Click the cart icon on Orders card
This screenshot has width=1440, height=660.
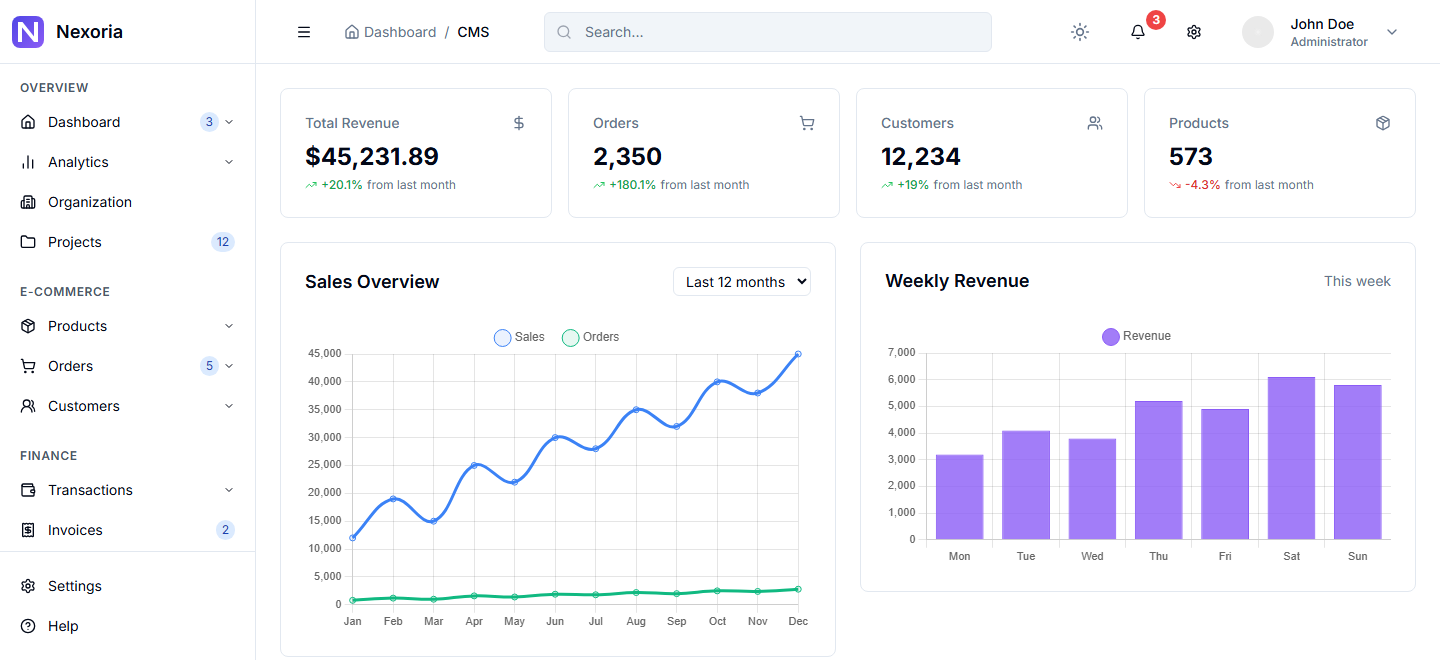tap(807, 123)
